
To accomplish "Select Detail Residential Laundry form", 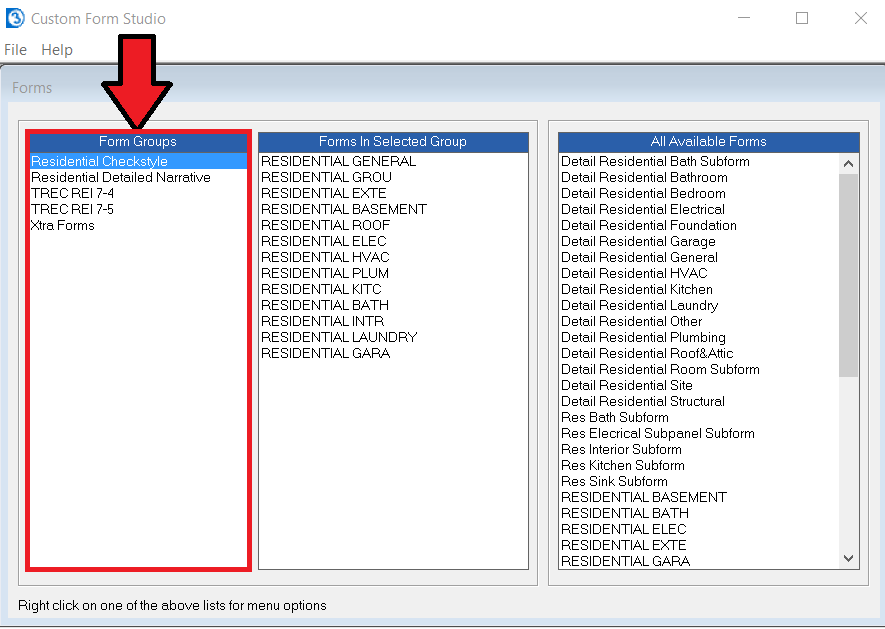I will coord(699,305).
